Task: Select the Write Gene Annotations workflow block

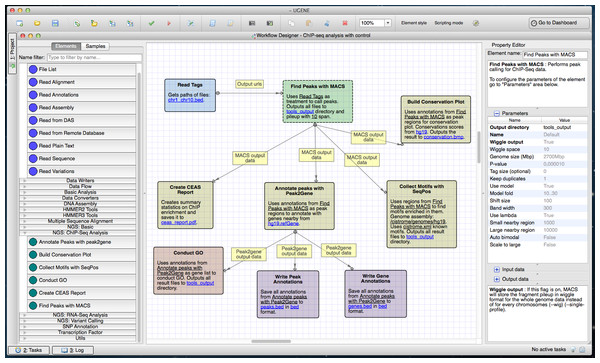Action: (376, 294)
